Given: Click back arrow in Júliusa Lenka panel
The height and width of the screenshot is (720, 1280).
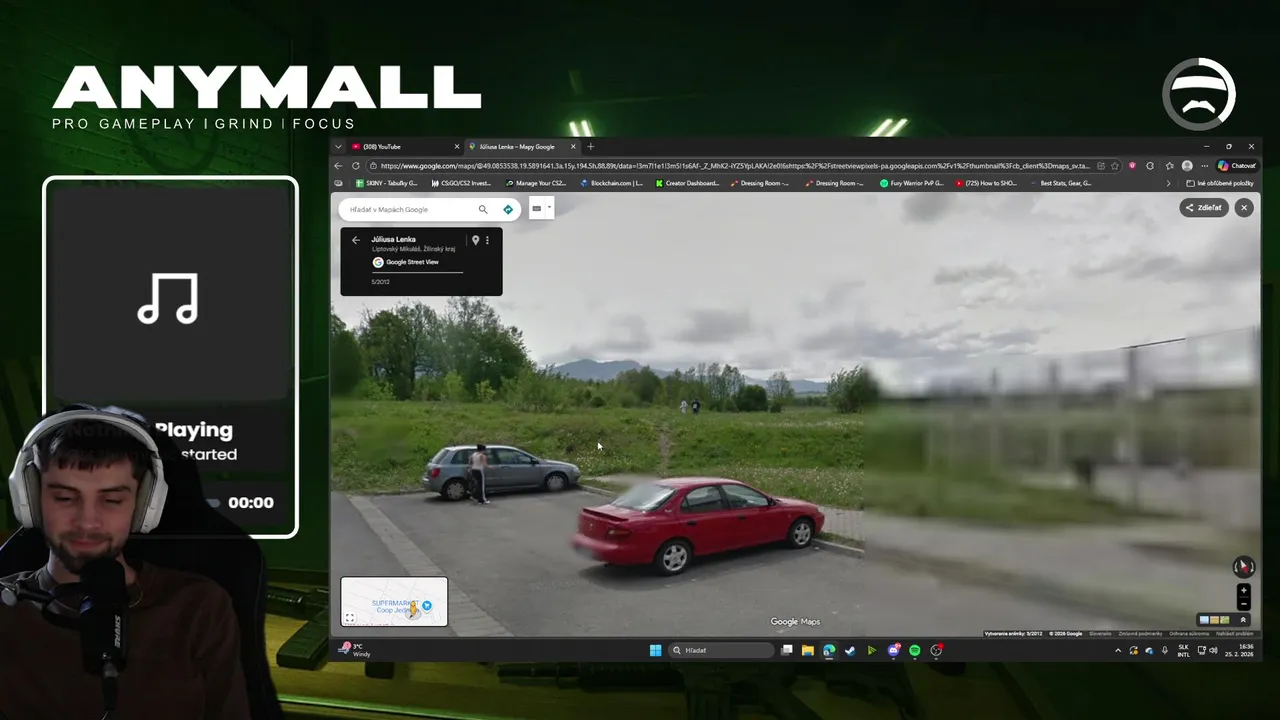Looking at the screenshot, I should click(355, 240).
